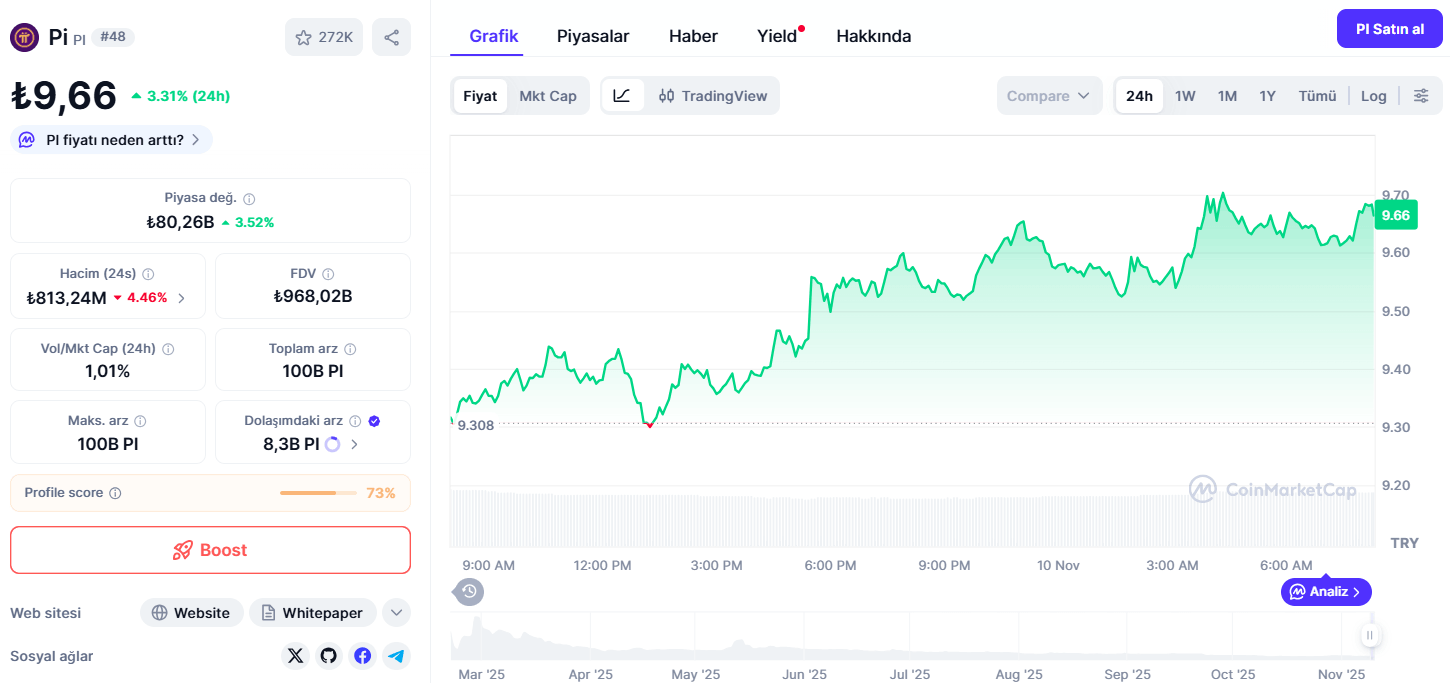Click the red low-point marker on chart
The height and width of the screenshot is (683, 1450).
[x=650, y=425]
